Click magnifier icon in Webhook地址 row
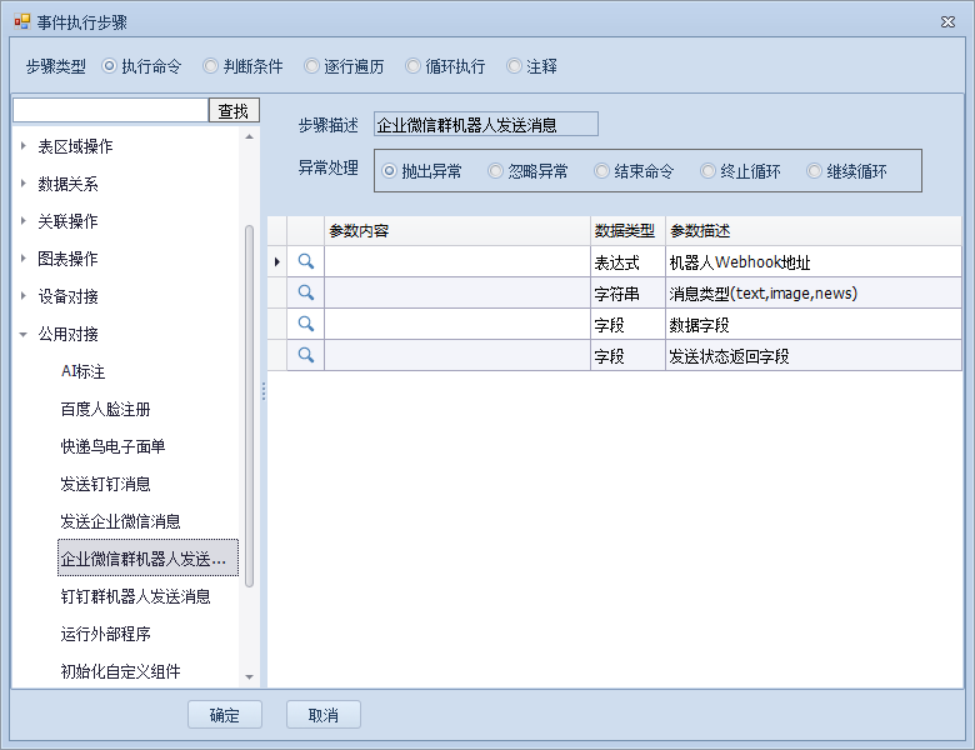This screenshot has width=975, height=750. click(x=306, y=261)
